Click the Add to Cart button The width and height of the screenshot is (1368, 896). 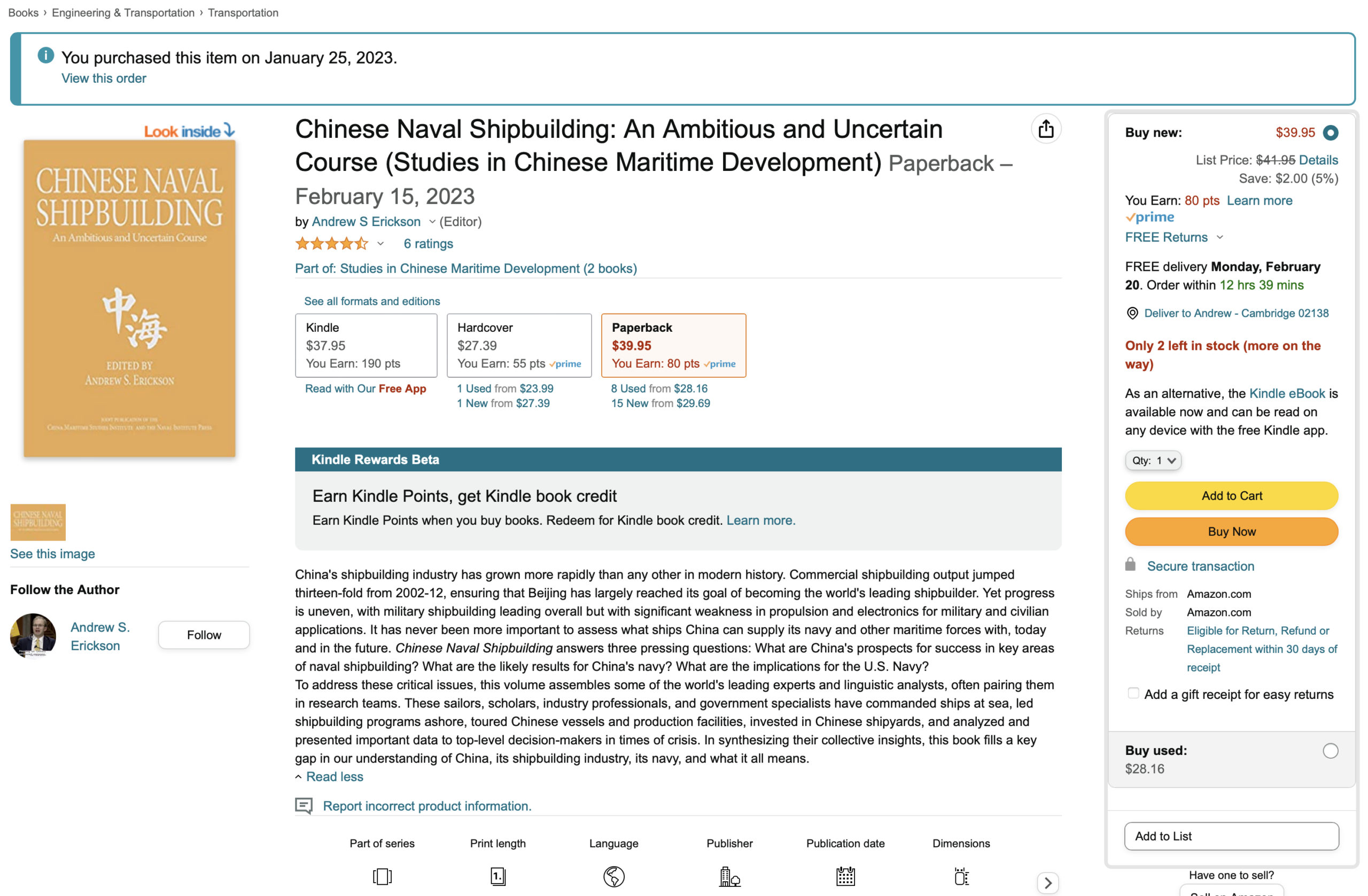pyautogui.click(x=1231, y=495)
